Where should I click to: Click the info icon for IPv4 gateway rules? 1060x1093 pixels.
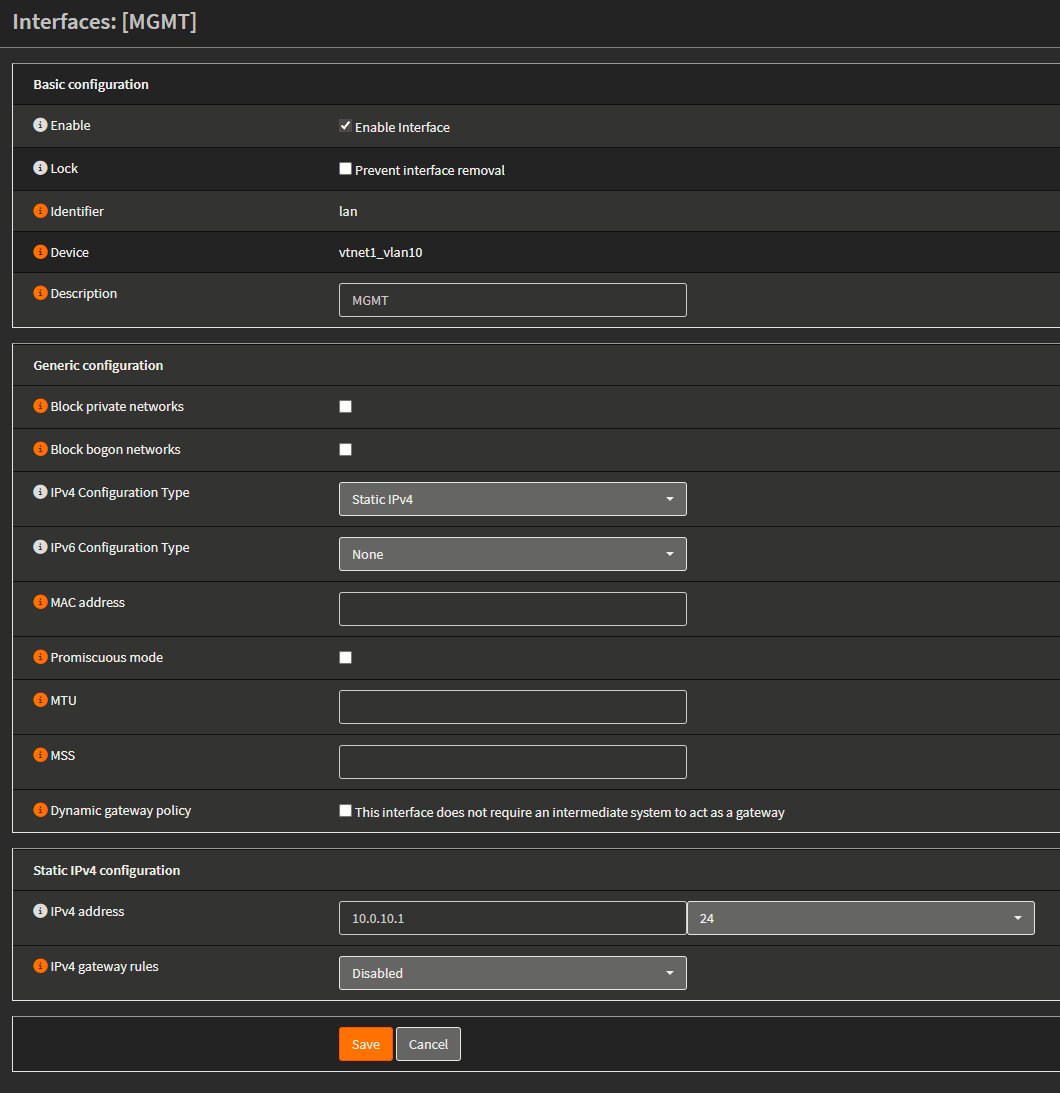click(40, 966)
